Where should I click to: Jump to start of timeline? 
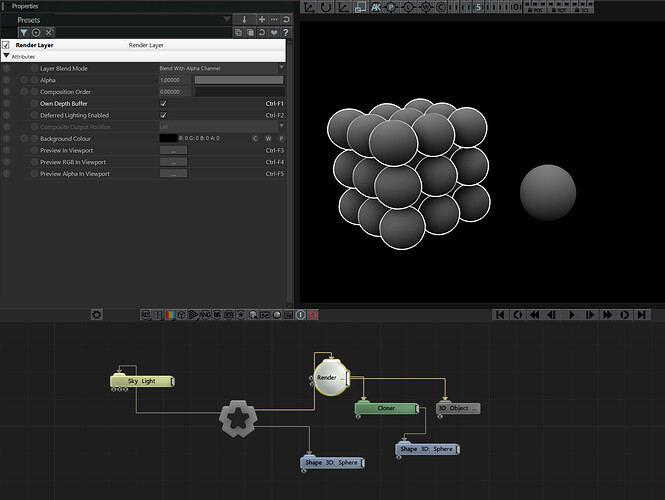500,315
